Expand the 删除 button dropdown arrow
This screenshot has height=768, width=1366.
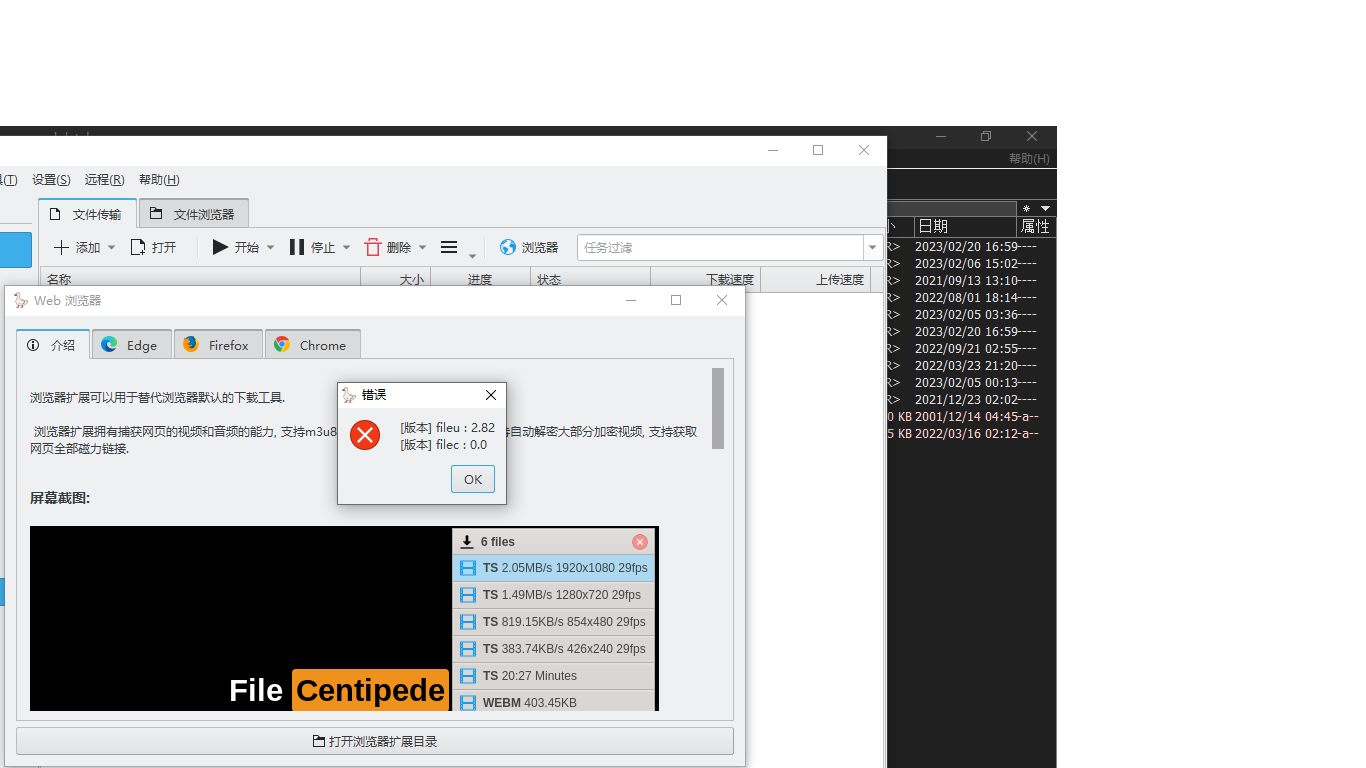tap(421, 247)
